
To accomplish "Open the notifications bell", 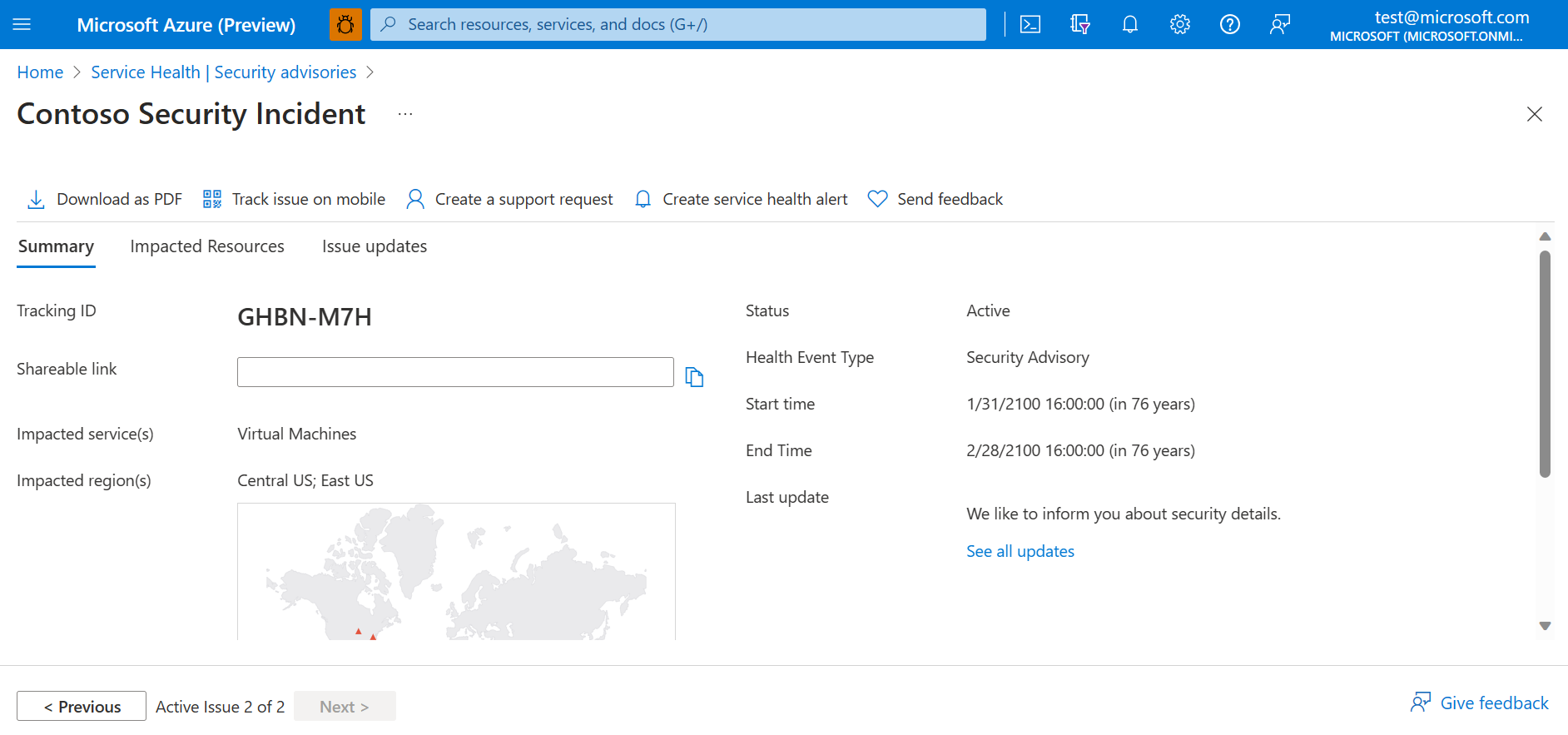I will 1129,25.
